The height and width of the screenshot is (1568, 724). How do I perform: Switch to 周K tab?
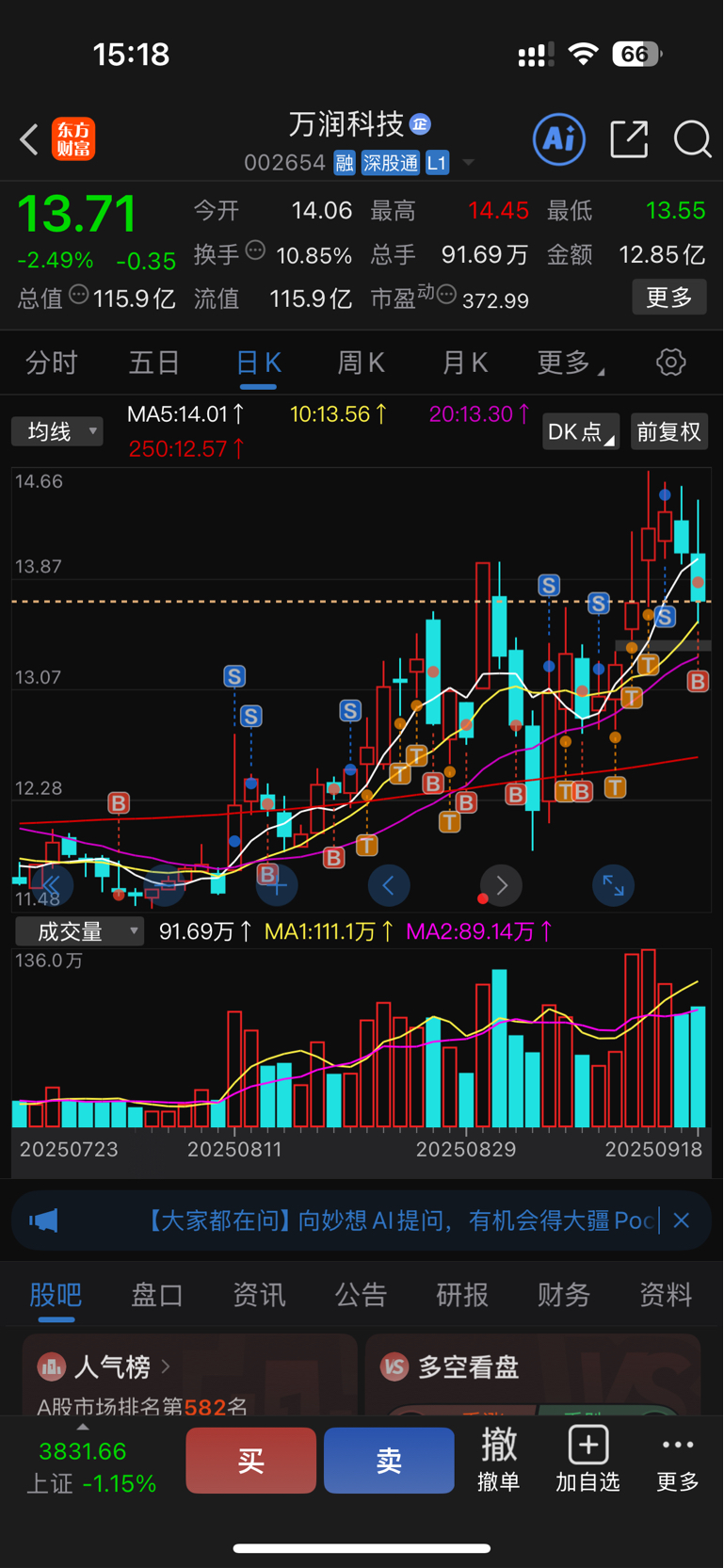click(361, 363)
